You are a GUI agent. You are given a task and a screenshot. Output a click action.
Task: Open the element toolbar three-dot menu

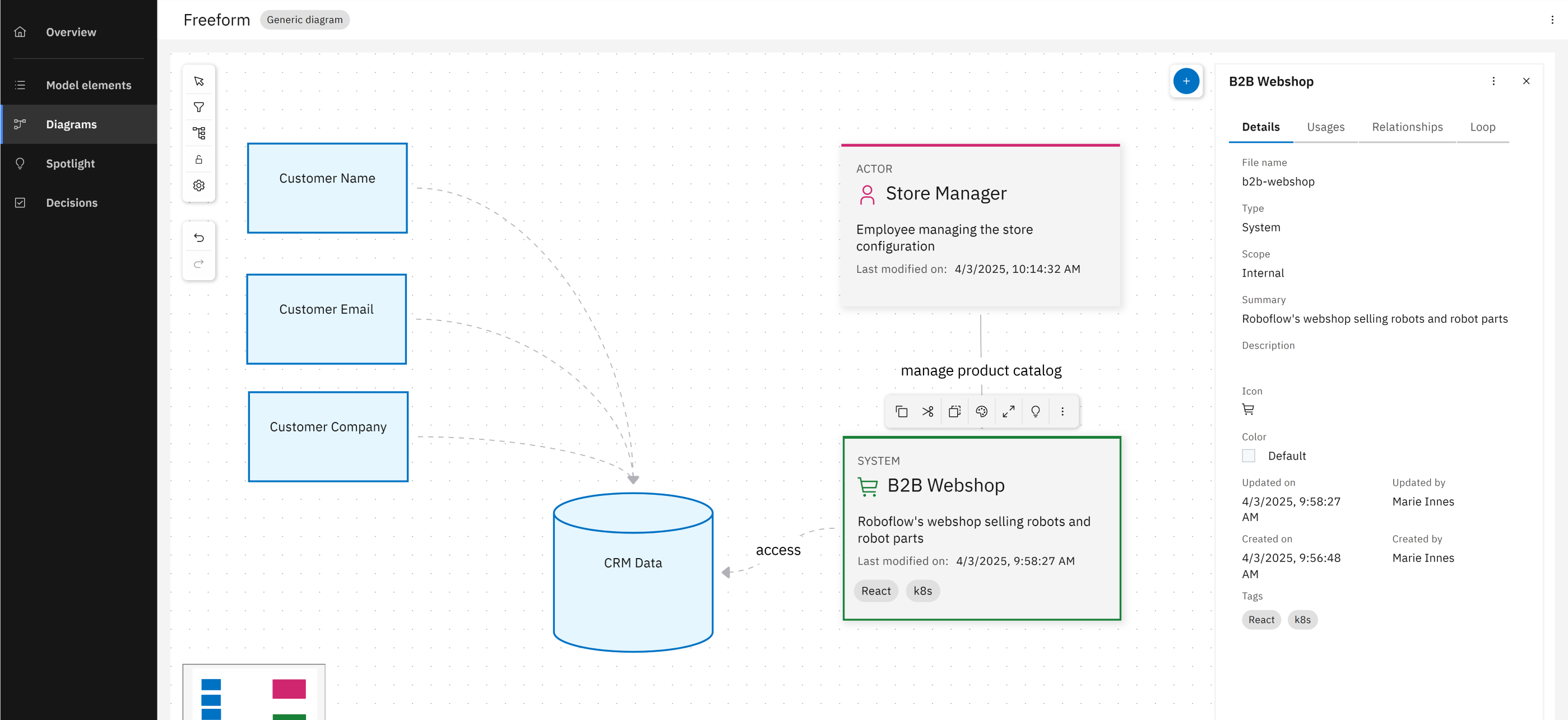point(1062,411)
